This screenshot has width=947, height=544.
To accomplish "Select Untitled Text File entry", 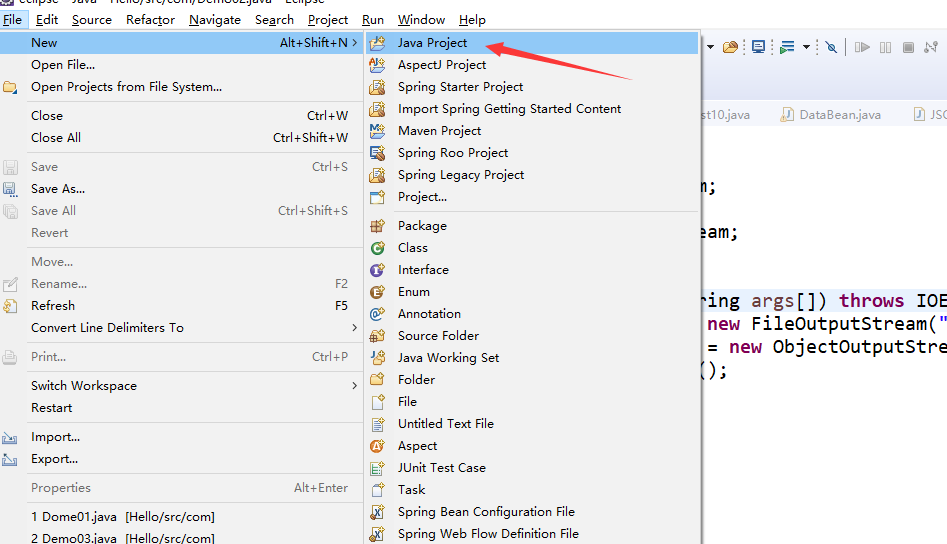I will point(532,424).
